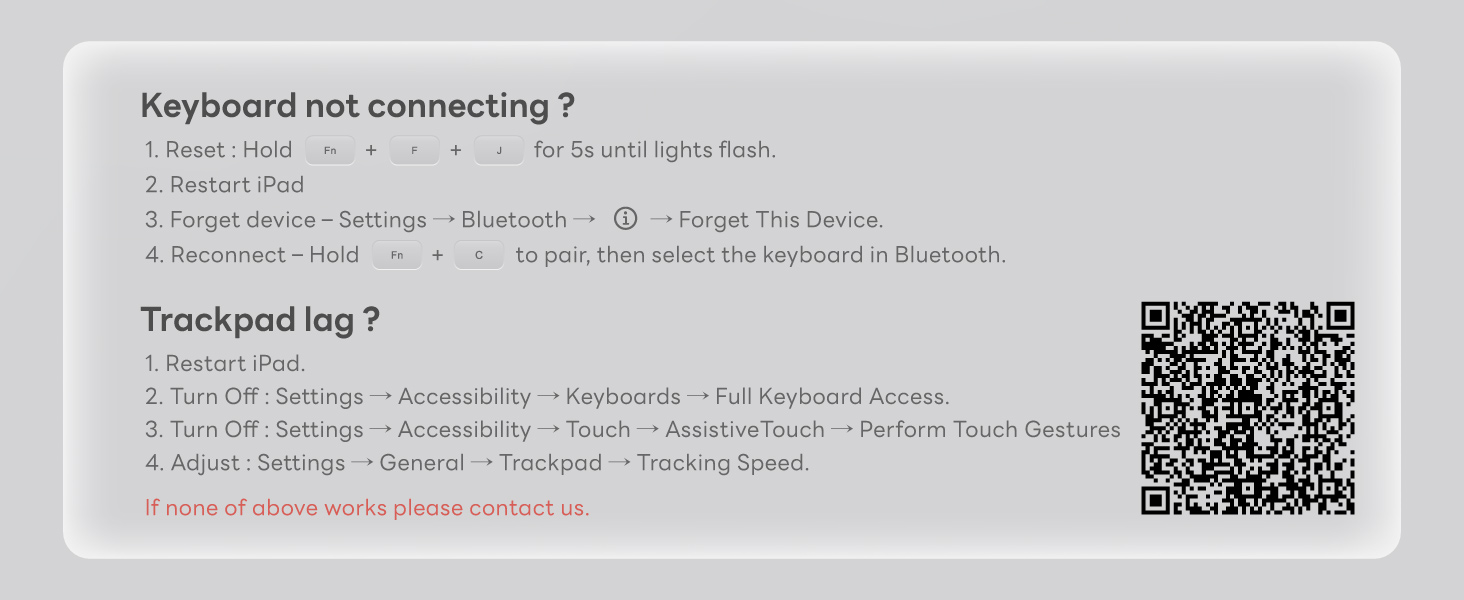Click 'Bluetooth' in the Forget device step
1464x600 pixels.
click(x=514, y=220)
